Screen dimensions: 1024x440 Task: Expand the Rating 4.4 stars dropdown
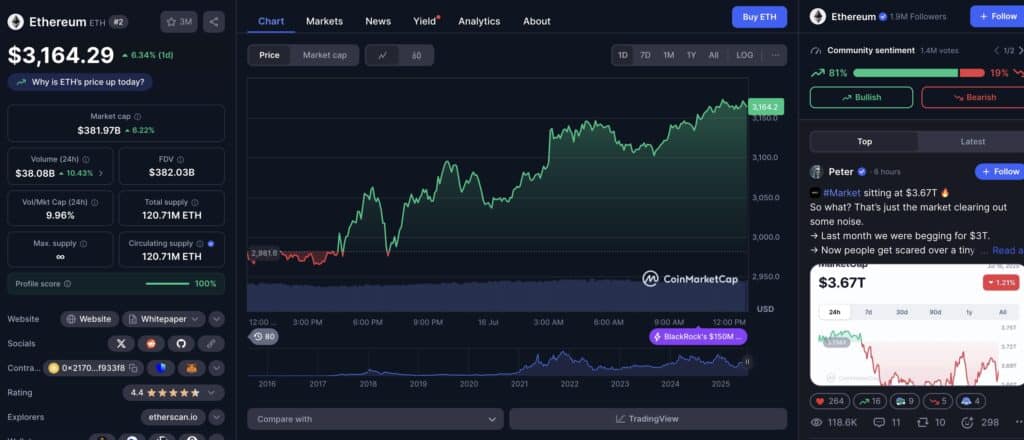pos(212,393)
